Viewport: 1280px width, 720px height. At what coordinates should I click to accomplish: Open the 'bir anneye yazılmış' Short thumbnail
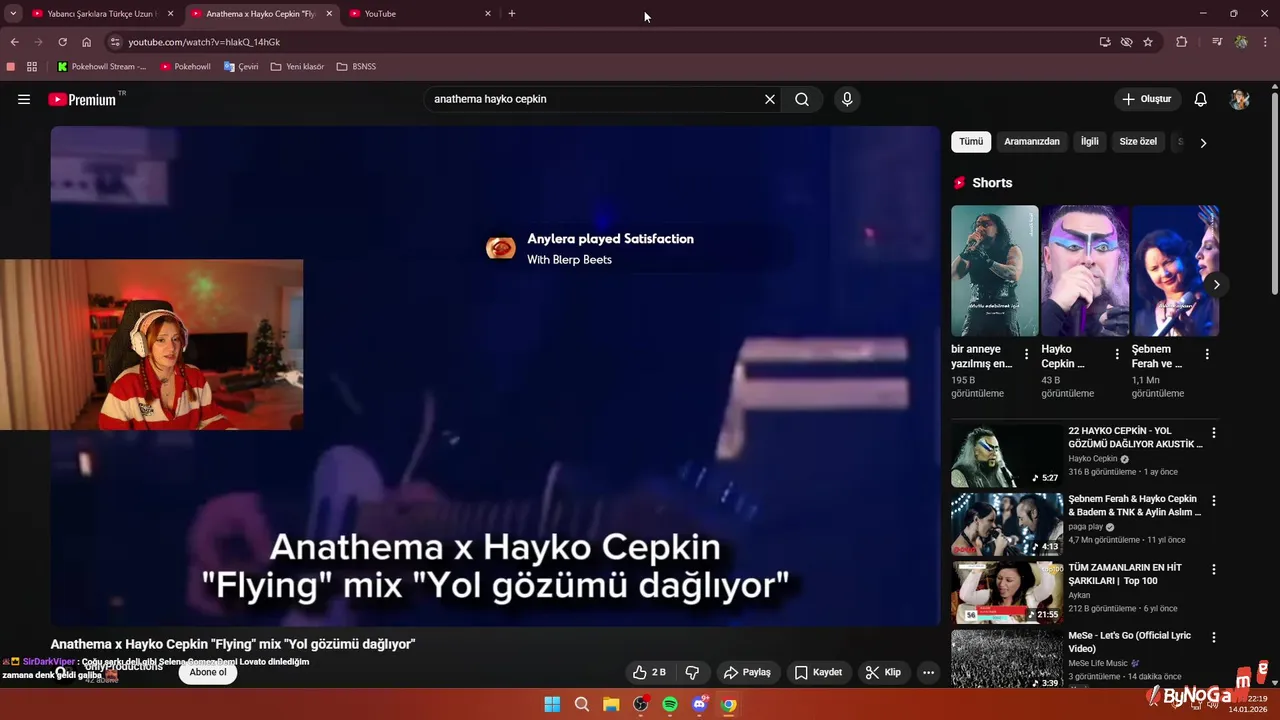click(x=995, y=271)
